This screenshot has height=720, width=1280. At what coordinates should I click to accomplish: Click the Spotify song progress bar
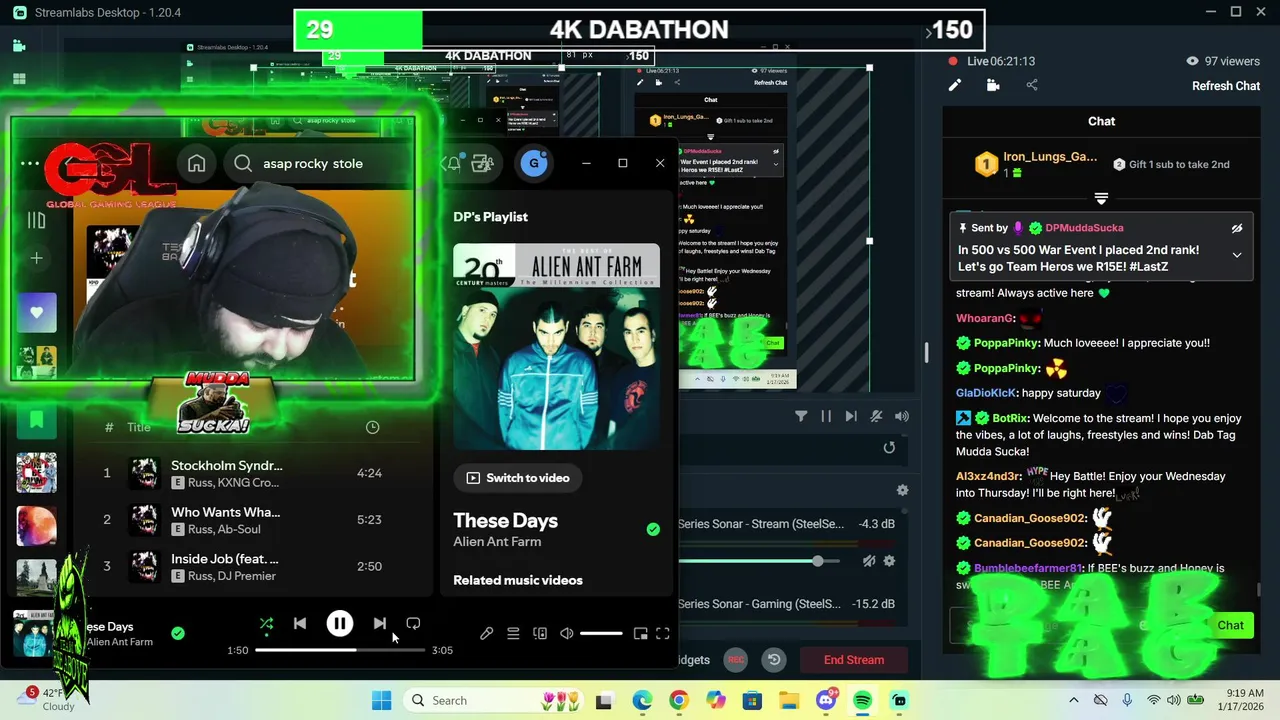coord(340,650)
